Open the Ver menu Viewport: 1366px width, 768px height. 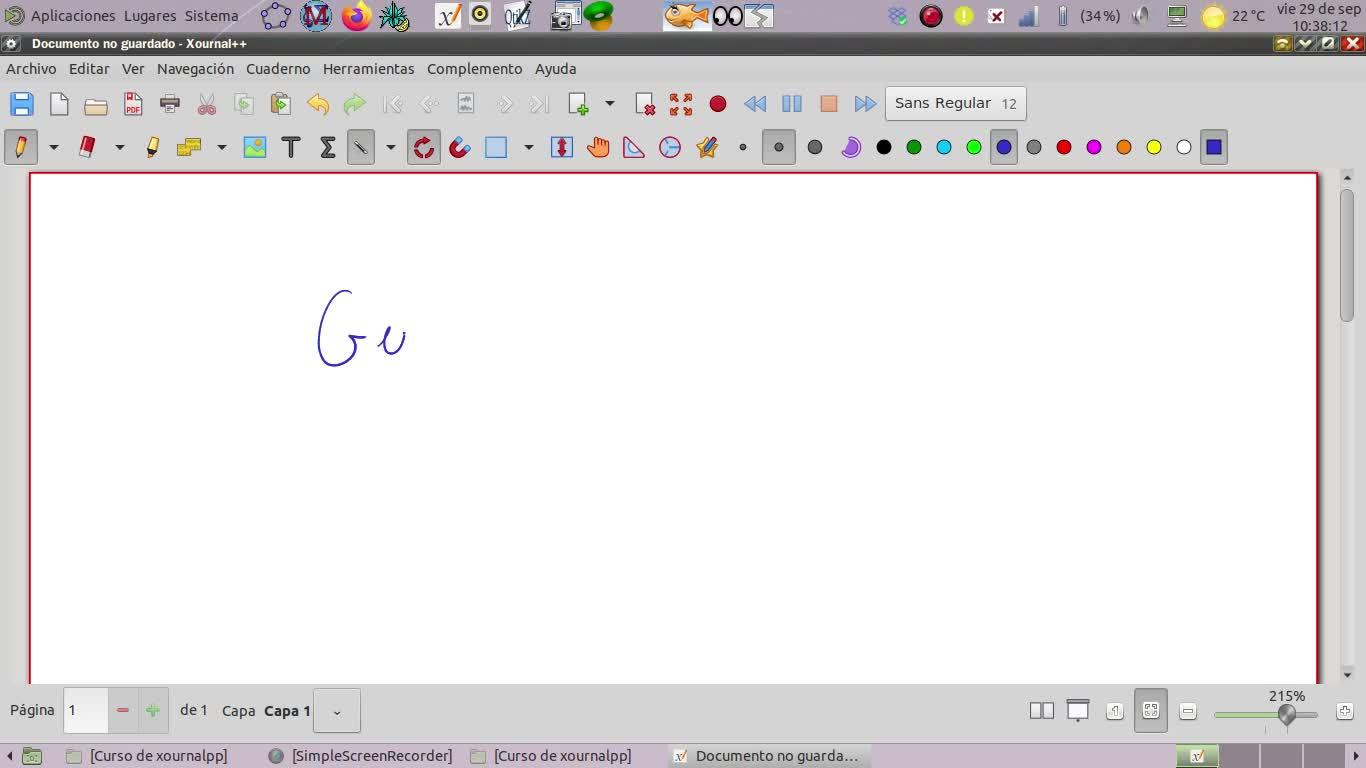pyautogui.click(x=133, y=69)
